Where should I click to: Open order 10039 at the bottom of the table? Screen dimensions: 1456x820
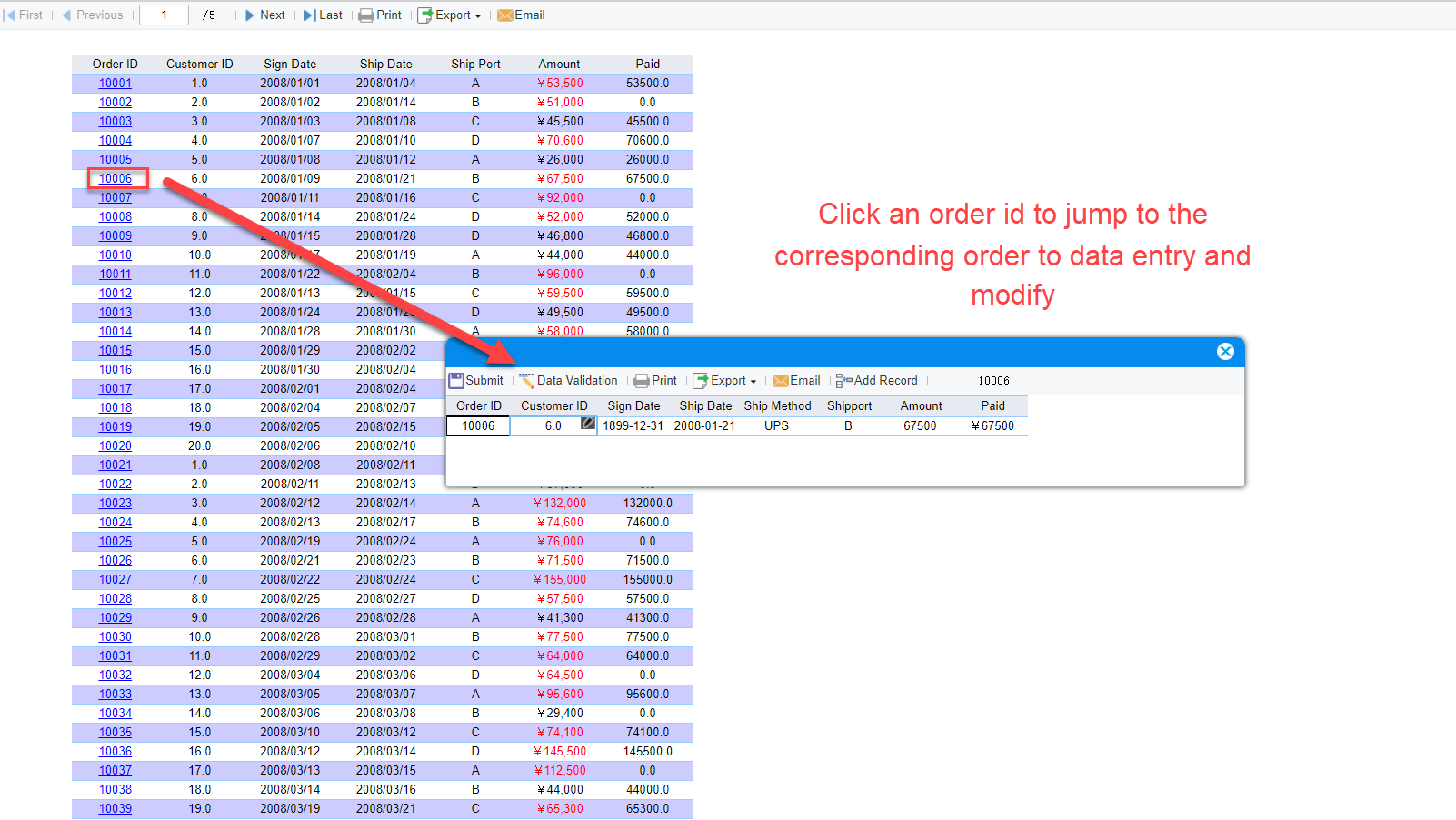point(115,808)
